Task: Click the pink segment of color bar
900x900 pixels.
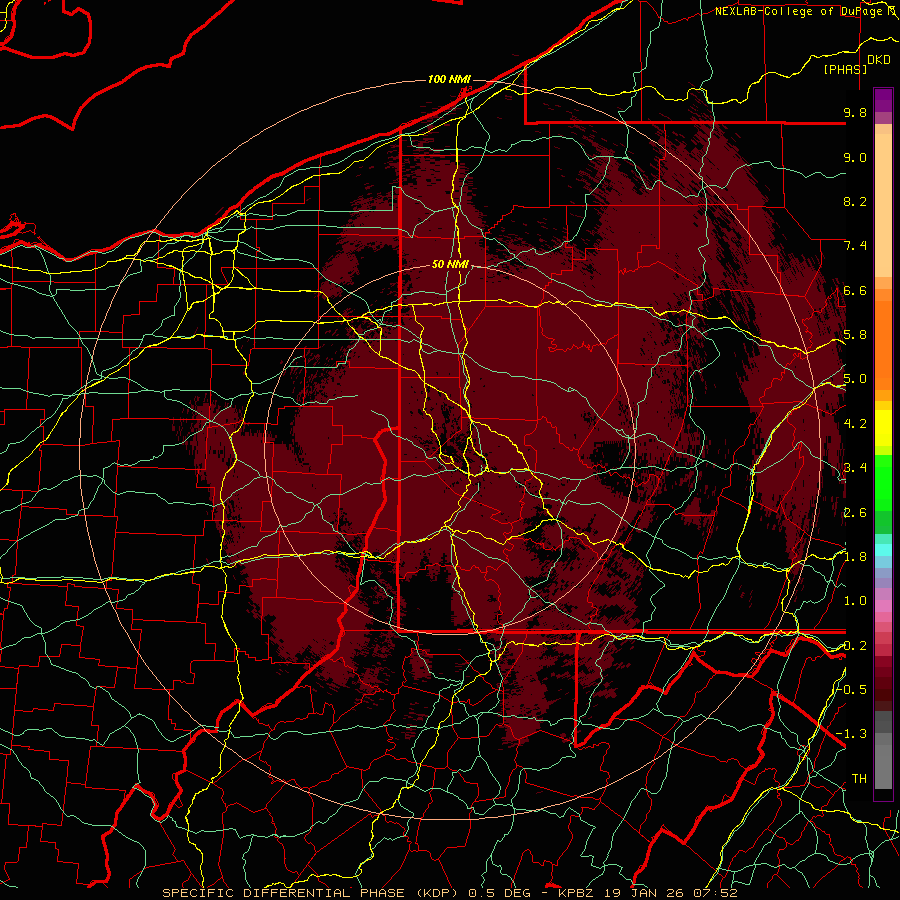Action: click(x=883, y=605)
